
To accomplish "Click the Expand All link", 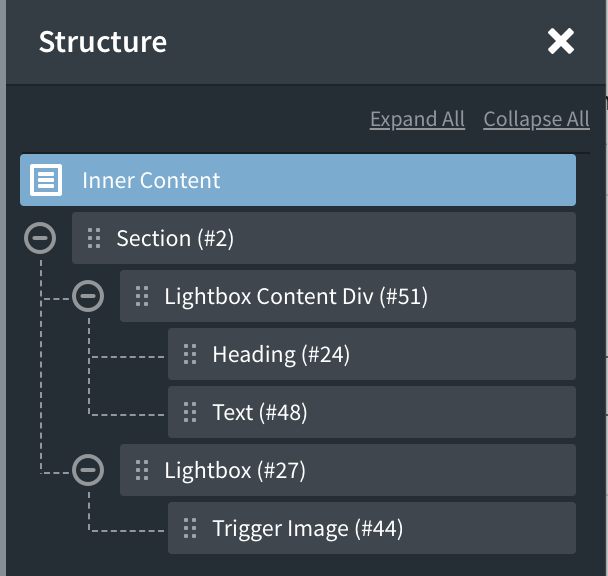I will (417, 119).
